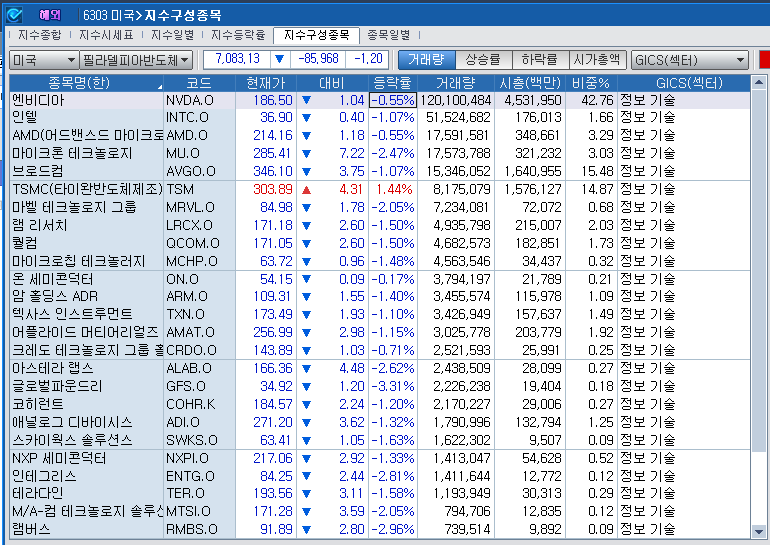Screen dimensions: 770x545
Task: Open the 지수시세표 tab
Action: [106, 35]
